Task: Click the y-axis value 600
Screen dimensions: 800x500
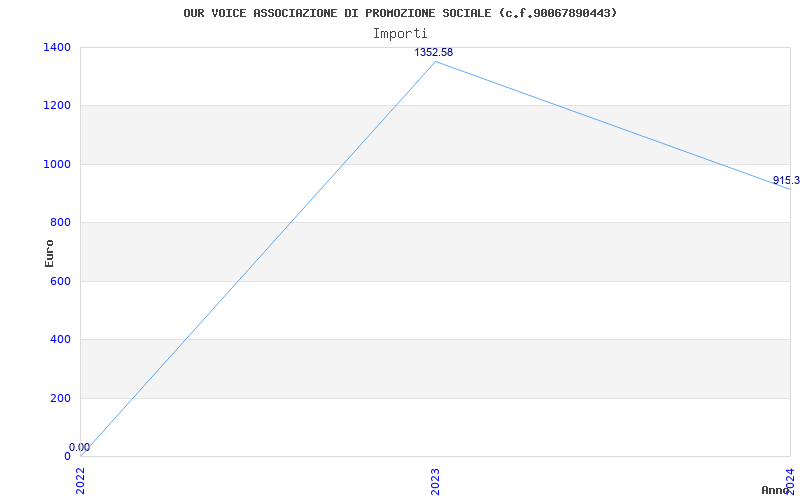Action: click(x=60, y=281)
